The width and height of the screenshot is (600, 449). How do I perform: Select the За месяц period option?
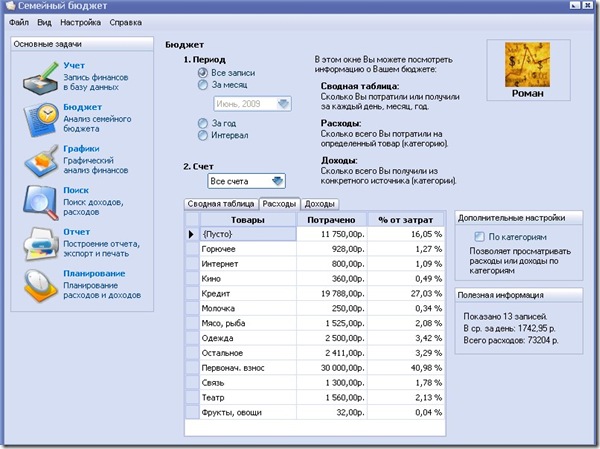[x=204, y=86]
